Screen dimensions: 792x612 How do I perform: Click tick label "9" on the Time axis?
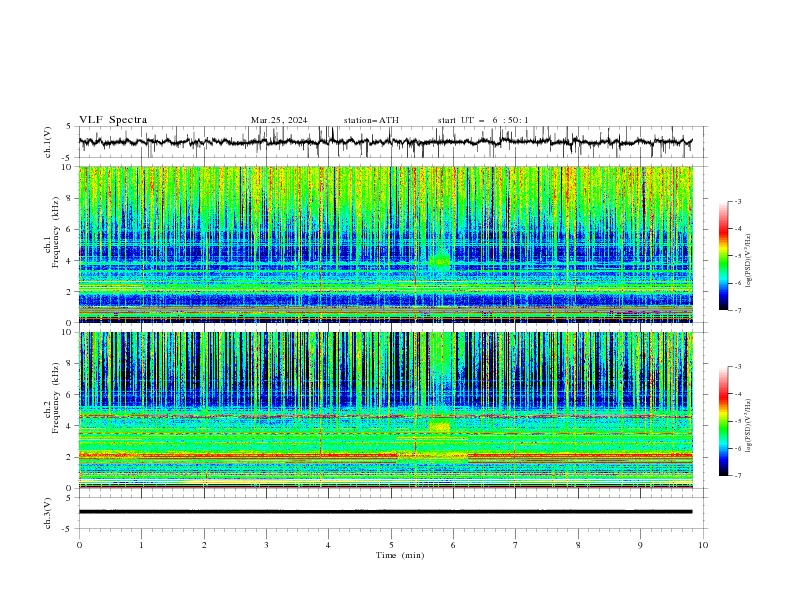(x=640, y=545)
